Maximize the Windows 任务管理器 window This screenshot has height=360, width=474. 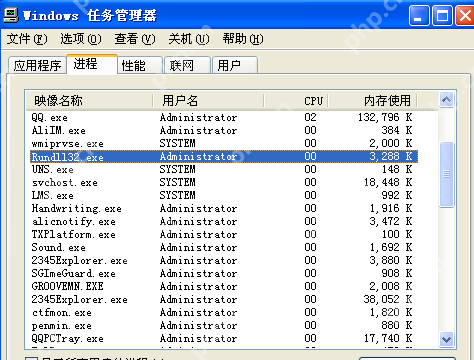point(442,16)
